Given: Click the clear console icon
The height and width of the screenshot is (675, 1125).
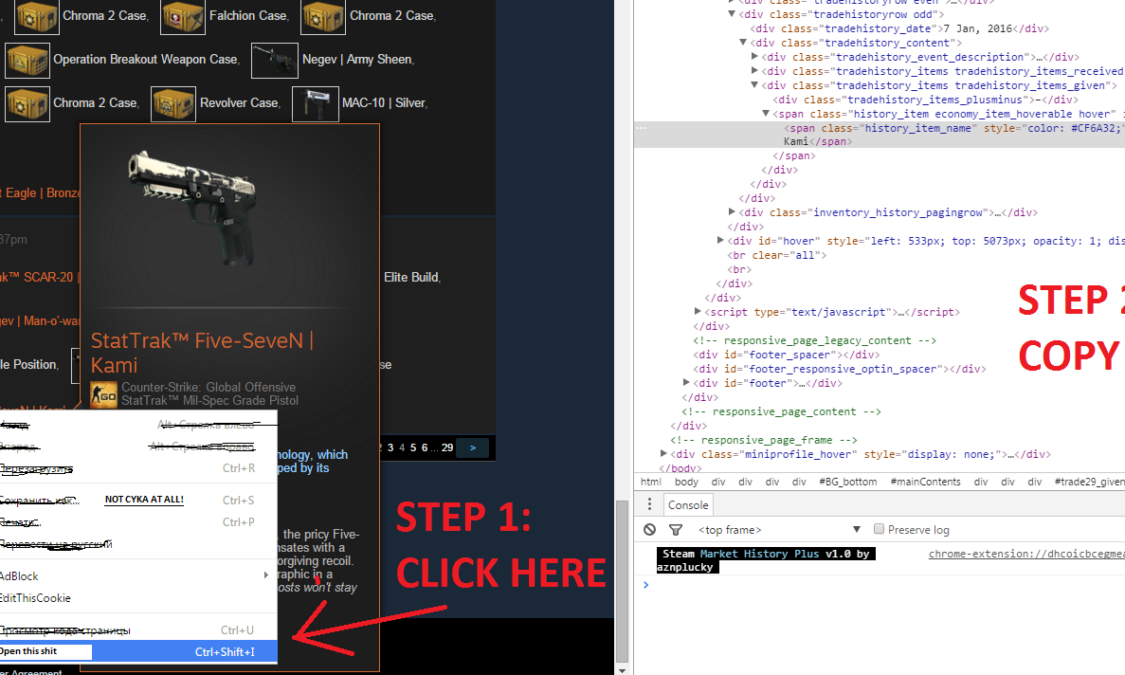Looking at the screenshot, I should (649, 529).
